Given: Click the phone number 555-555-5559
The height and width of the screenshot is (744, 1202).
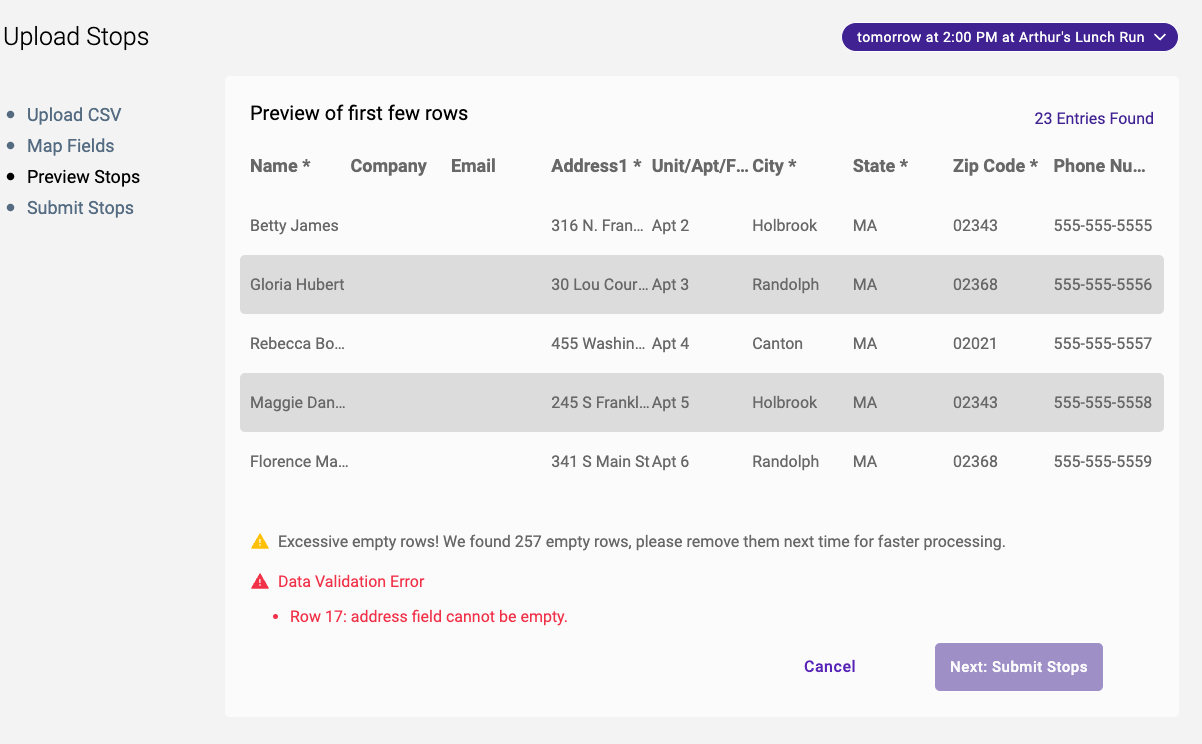Looking at the screenshot, I should [x=1103, y=462].
